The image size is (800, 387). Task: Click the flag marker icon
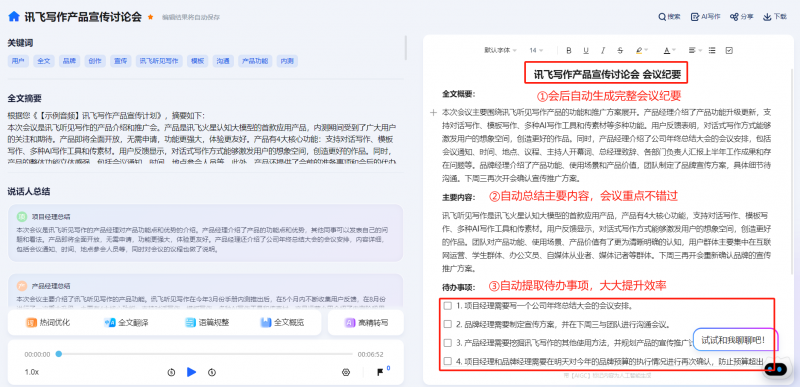380,372
